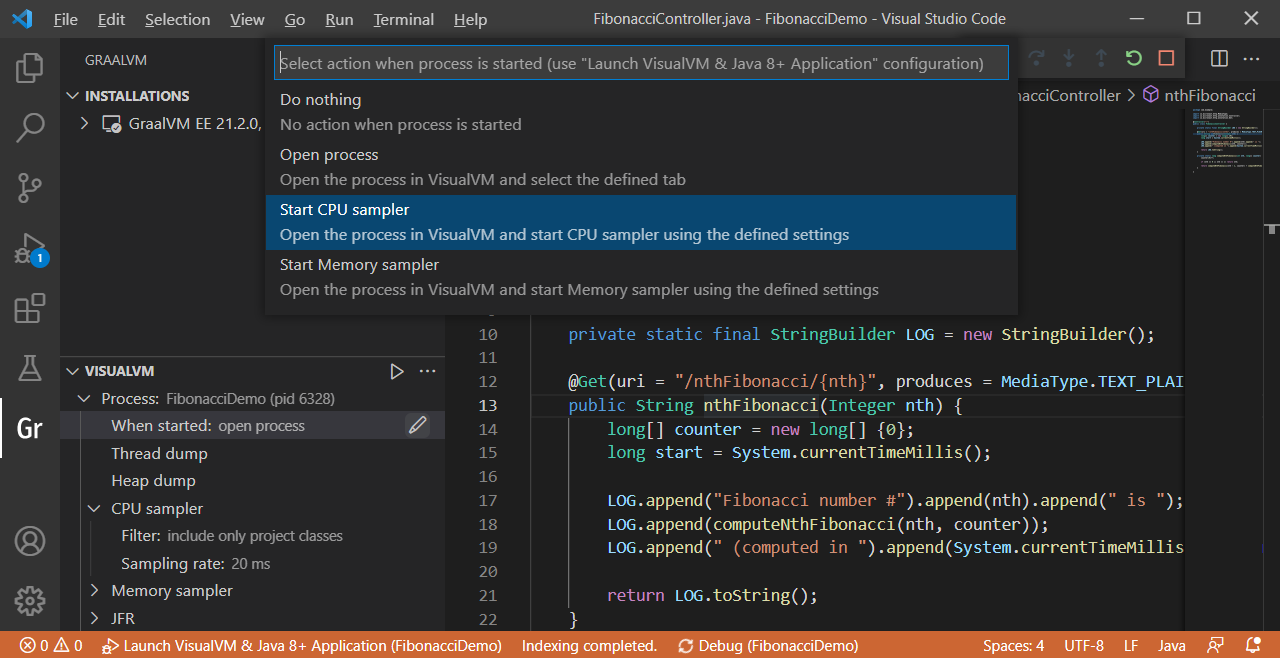Choose the 'Do nothing' action
This screenshot has width=1280, height=658.
pos(641,112)
